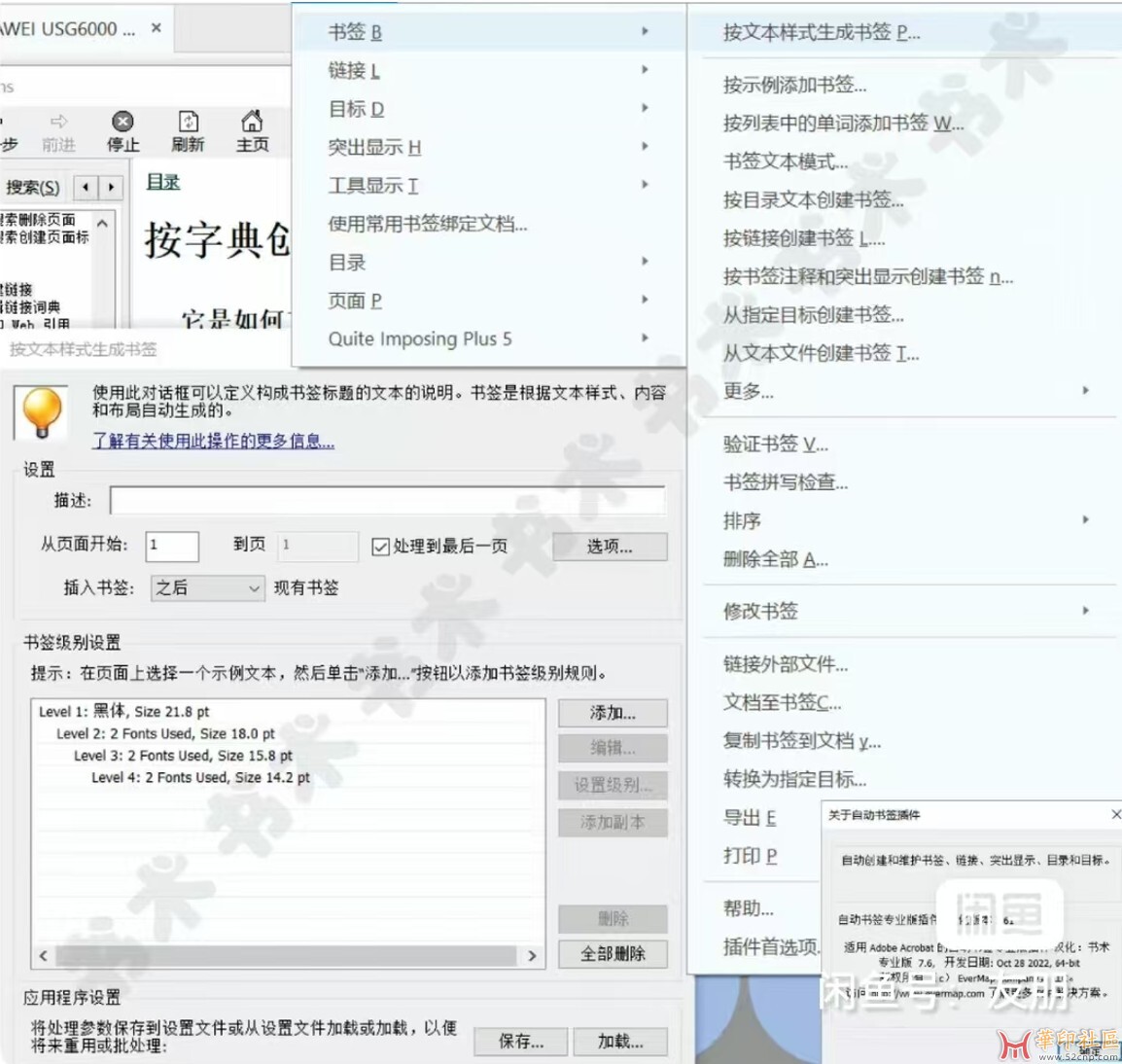This screenshot has height=1064, width=1122.
Task: Close the HUAWEI USG6000 browser tab
Action: (x=156, y=28)
